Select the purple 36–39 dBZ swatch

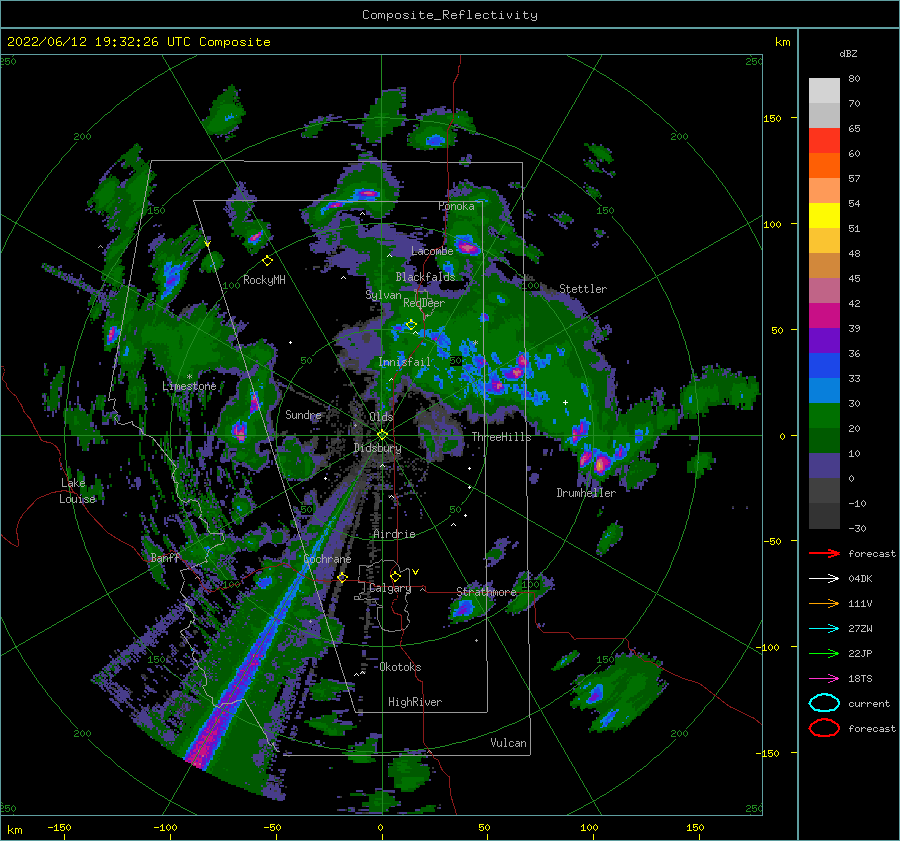(824, 341)
